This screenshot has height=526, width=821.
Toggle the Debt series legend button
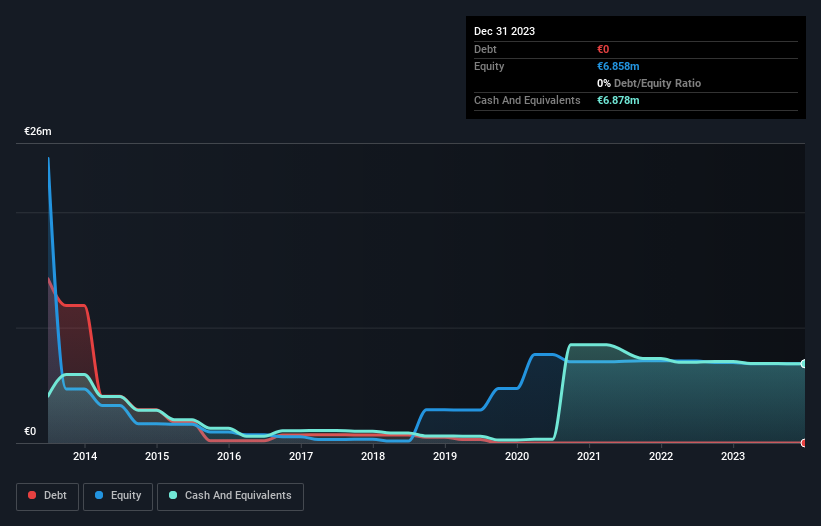[48, 496]
